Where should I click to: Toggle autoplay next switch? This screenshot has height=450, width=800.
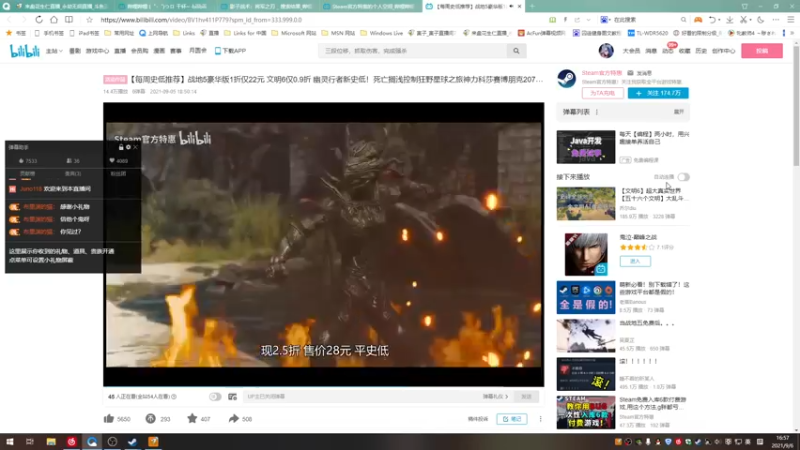[x=684, y=177]
